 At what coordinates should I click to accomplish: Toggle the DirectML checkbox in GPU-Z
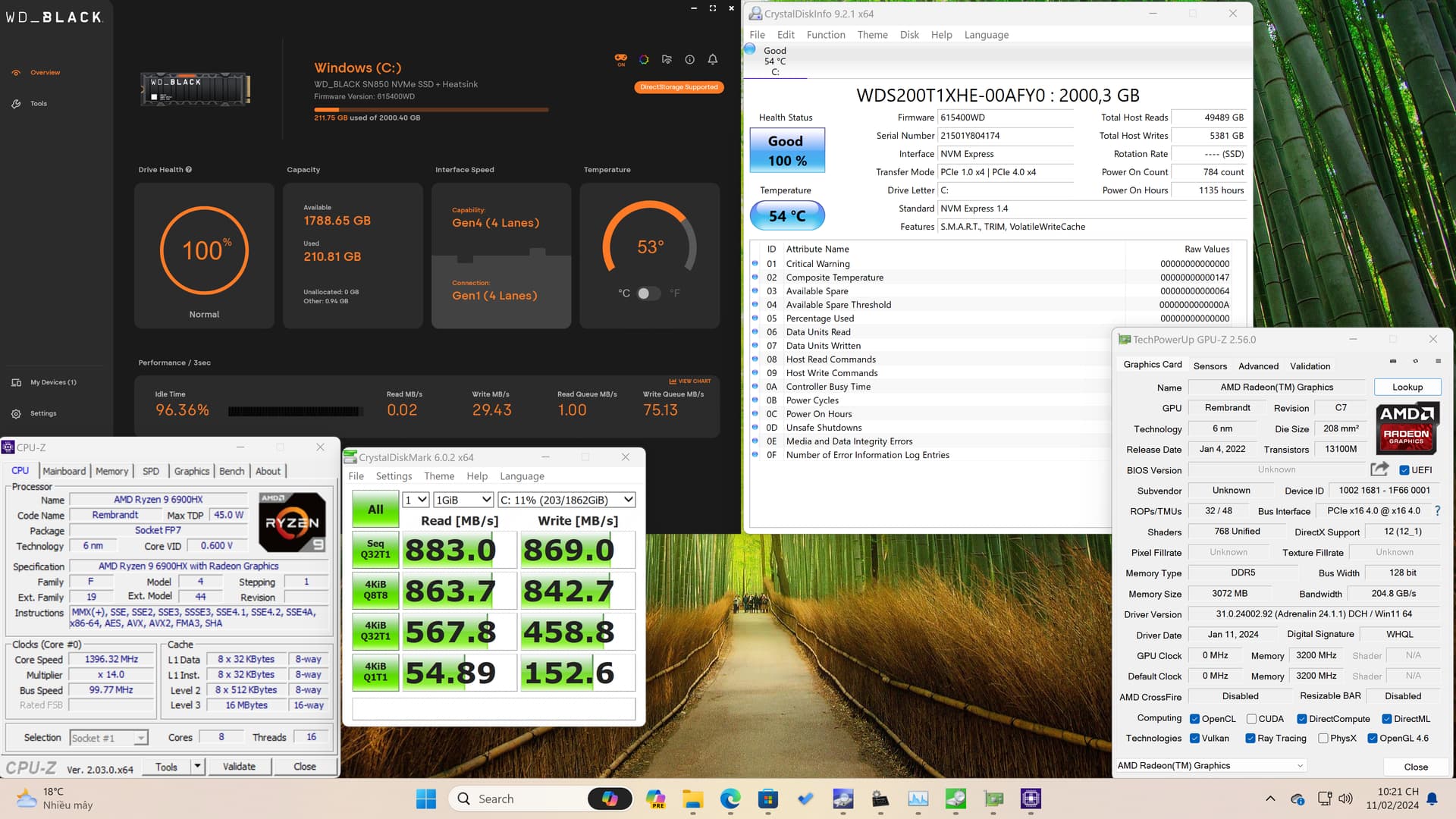[x=1386, y=719]
